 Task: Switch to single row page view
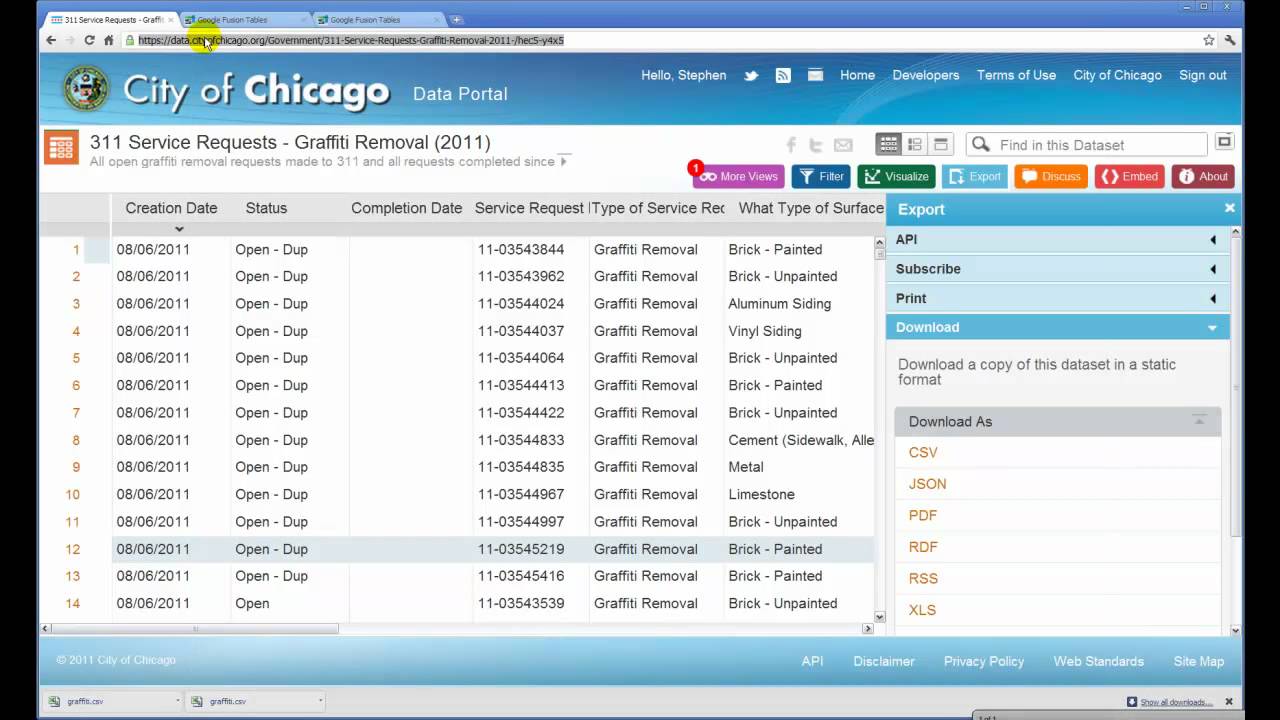click(940, 145)
